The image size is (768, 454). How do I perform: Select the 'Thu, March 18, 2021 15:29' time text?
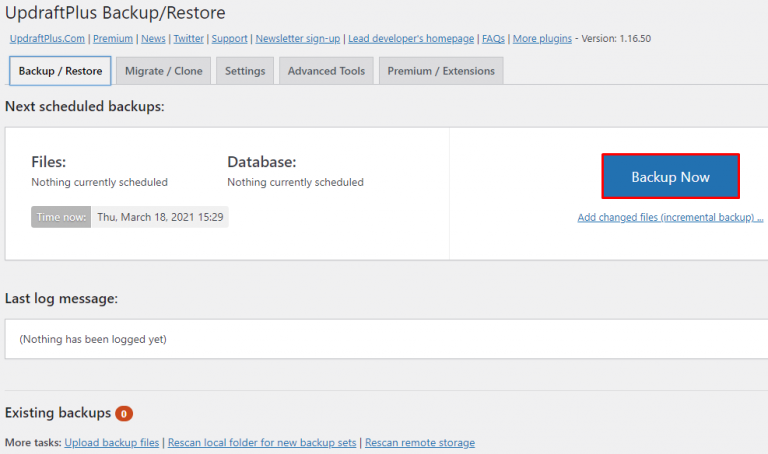[160, 217]
